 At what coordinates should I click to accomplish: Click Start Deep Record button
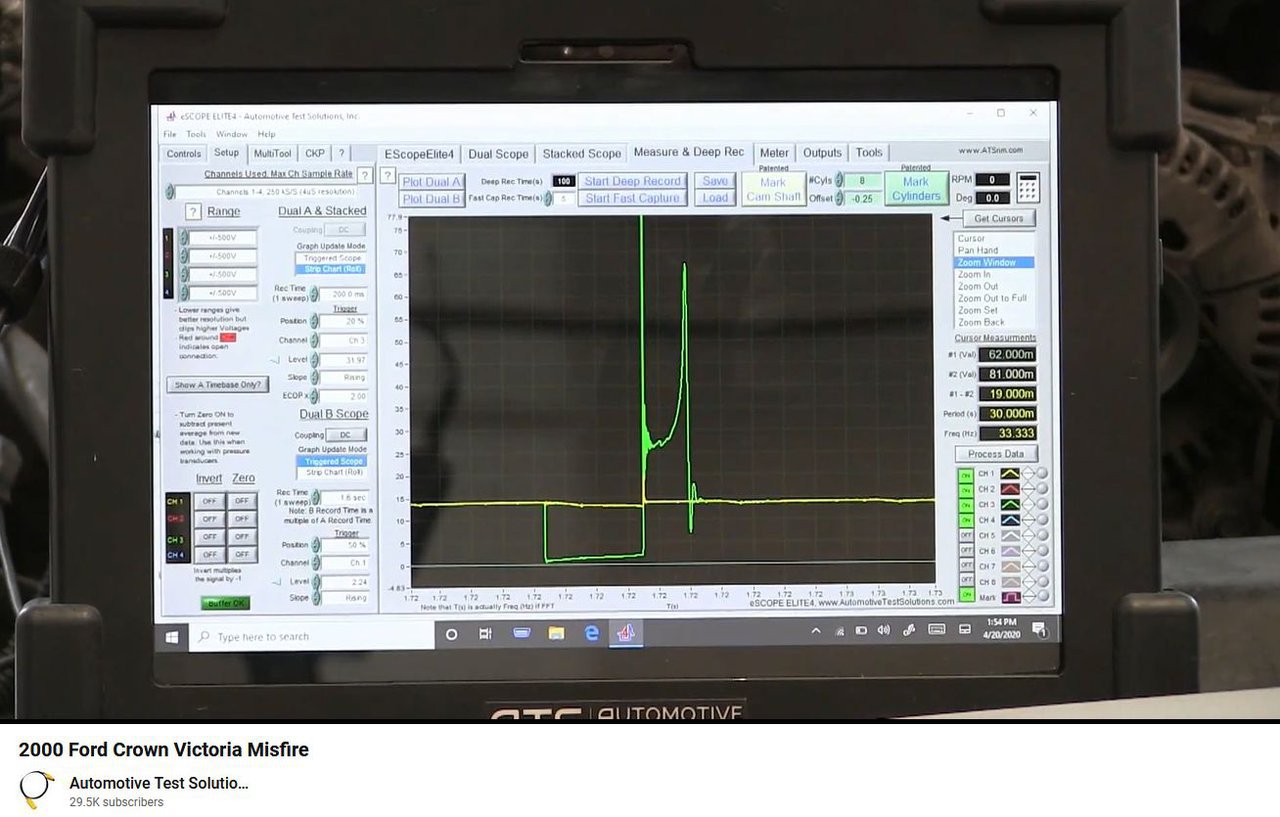point(632,181)
